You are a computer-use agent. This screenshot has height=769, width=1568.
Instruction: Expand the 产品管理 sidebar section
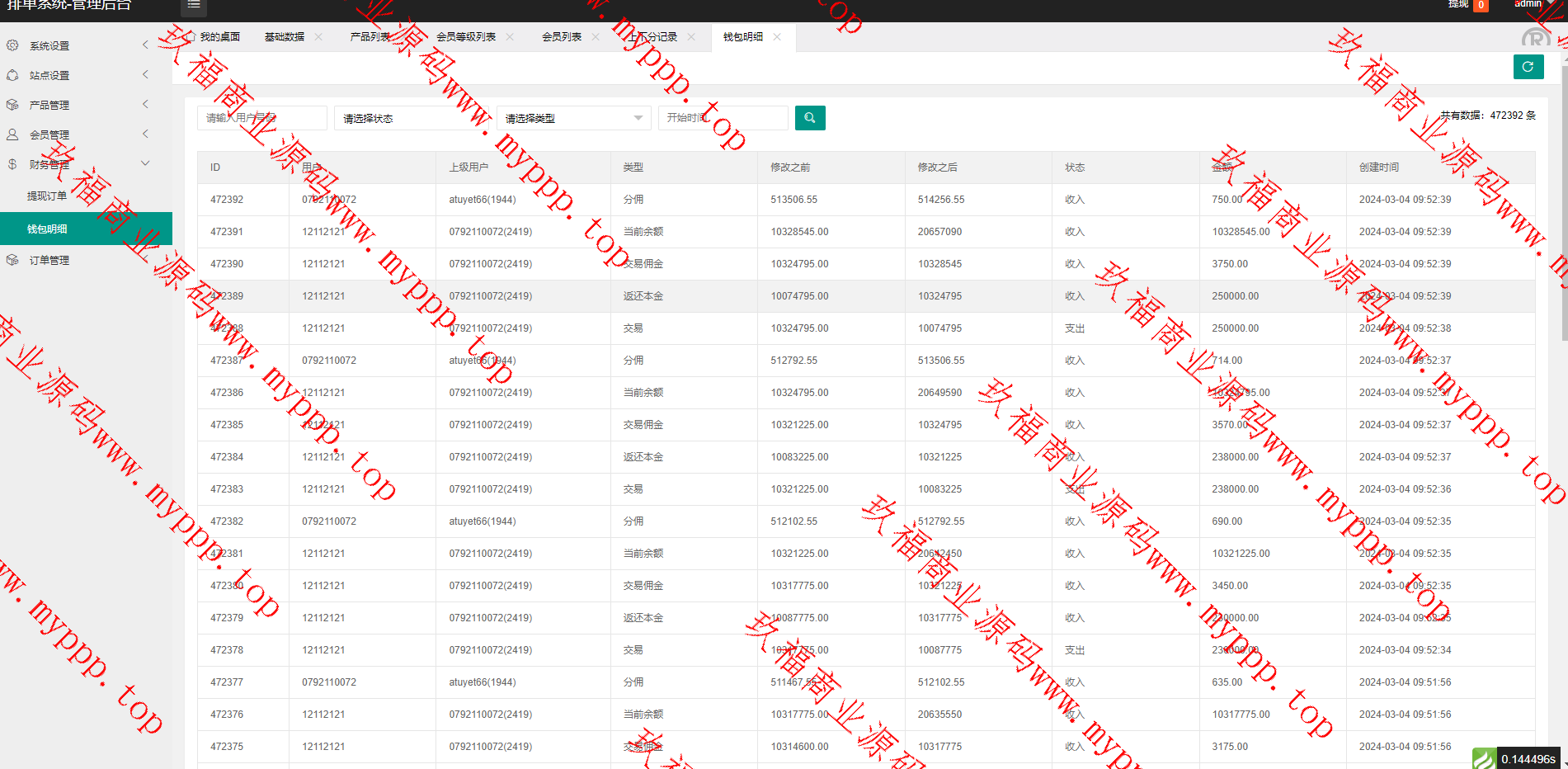pyautogui.click(x=145, y=104)
